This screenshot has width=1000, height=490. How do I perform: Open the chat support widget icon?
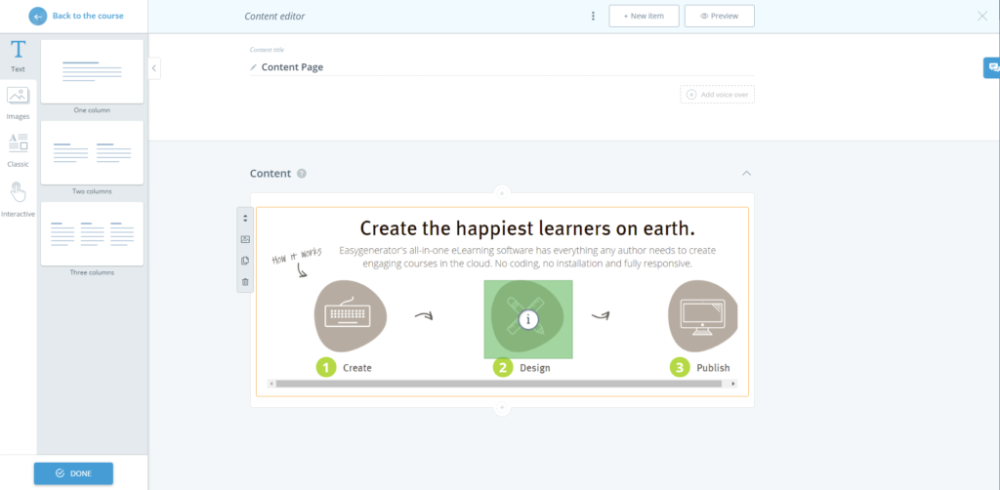coord(992,68)
